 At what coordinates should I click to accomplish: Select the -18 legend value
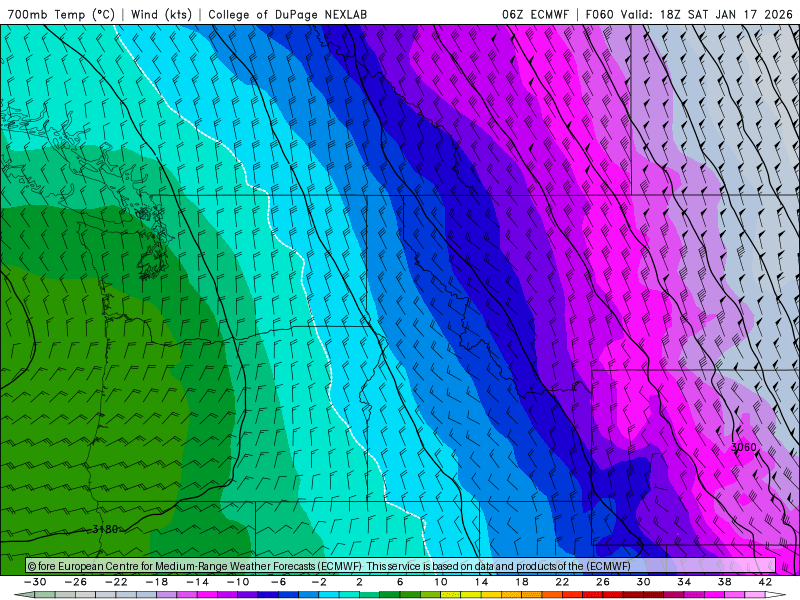point(157,582)
